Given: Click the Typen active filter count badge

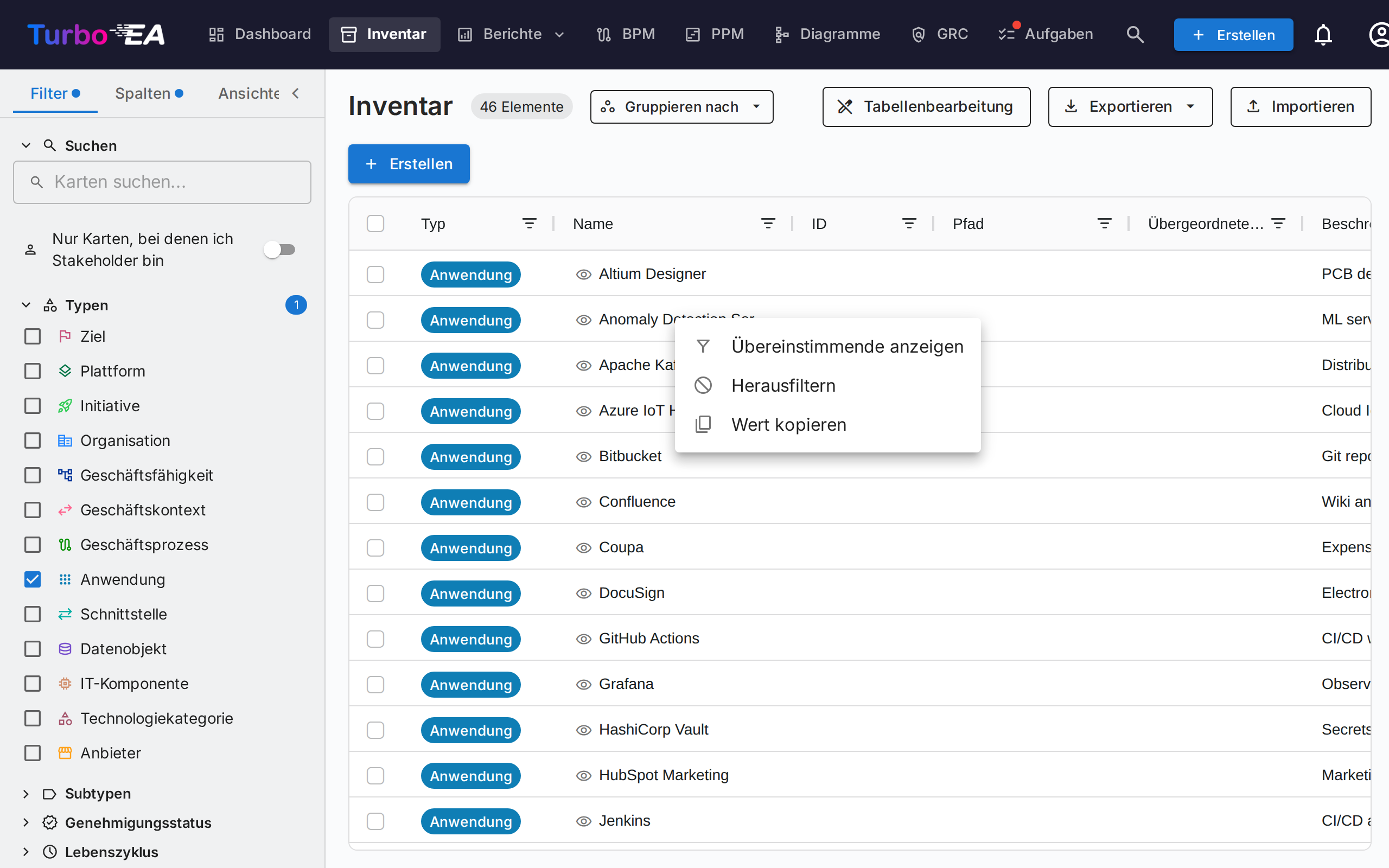Looking at the screenshot, I should (296, 305).
